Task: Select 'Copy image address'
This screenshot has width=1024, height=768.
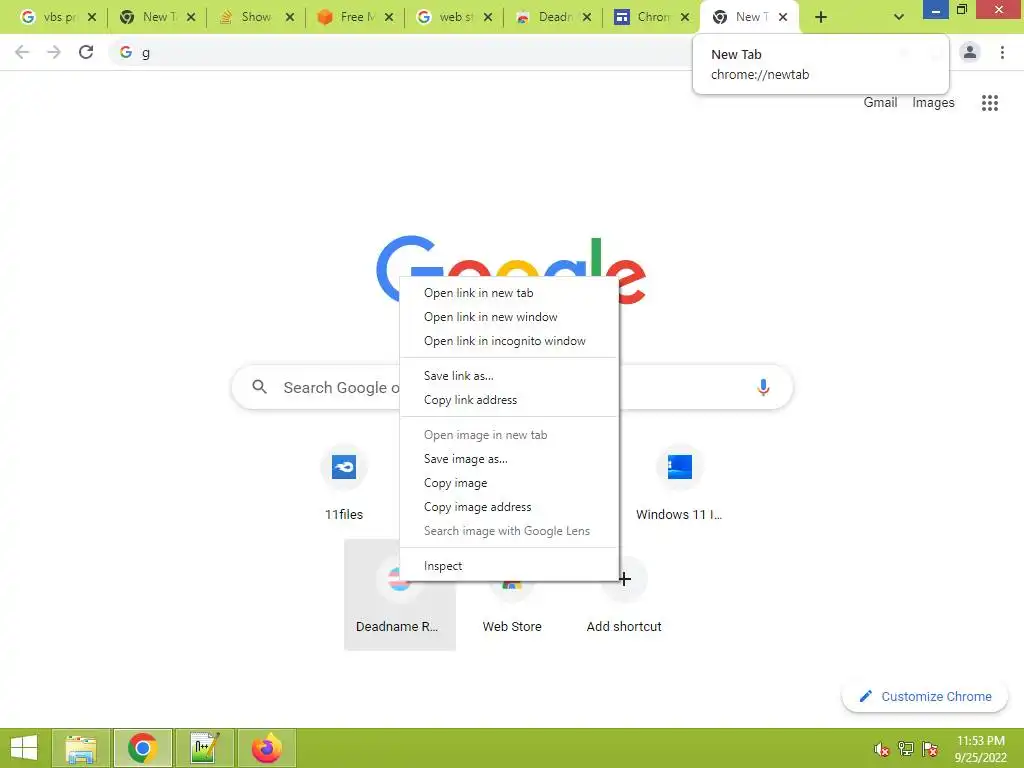Action: pyautogui.click(x=509, y=507)
